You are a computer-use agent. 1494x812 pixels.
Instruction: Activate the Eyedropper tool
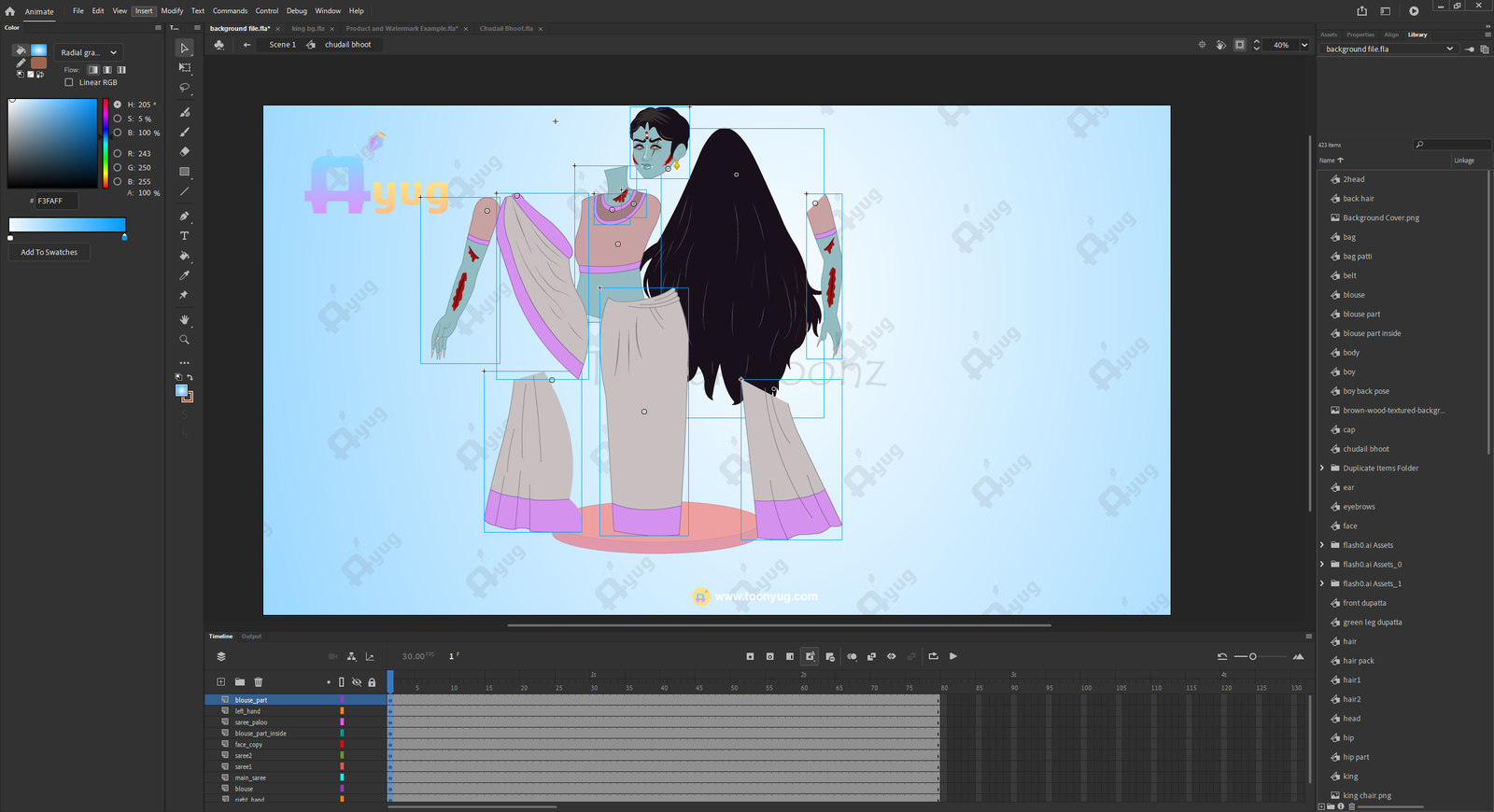point(185,275)
